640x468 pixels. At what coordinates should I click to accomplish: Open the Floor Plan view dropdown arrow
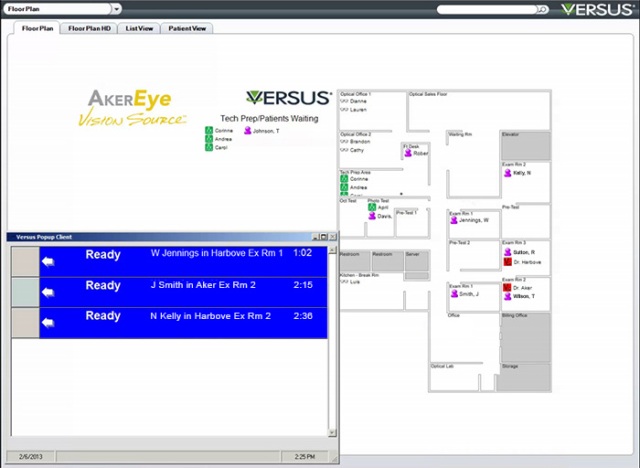tap(117, 9)
